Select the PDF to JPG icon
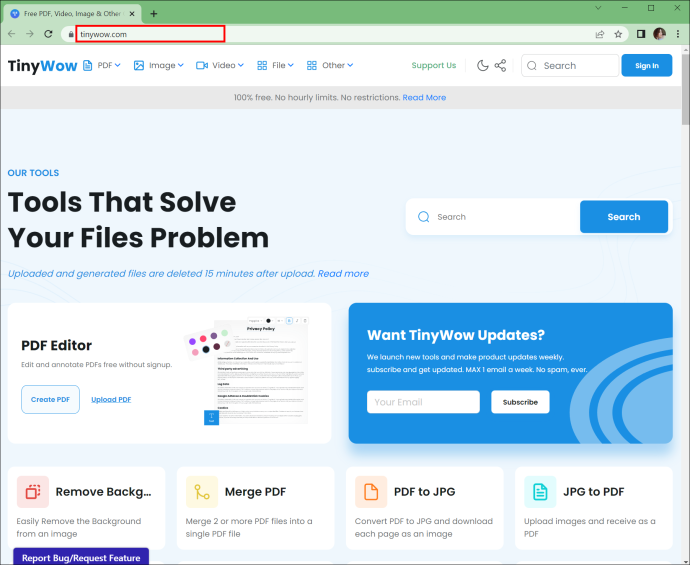The width and height of the screenshot is (690, 565). 371,492
